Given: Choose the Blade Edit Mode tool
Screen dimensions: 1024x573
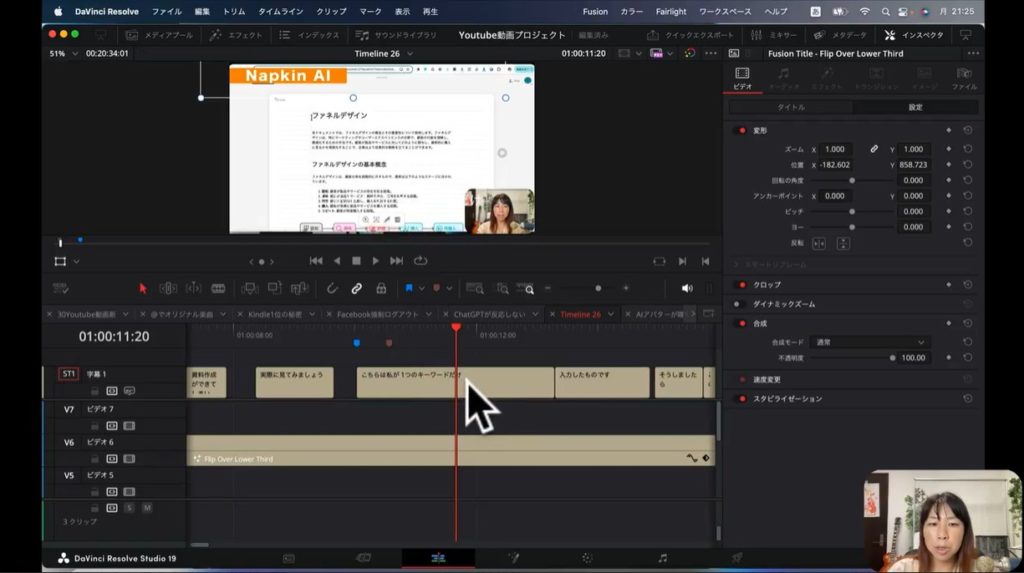Looking at the screenshot, I should click(218, 288).
